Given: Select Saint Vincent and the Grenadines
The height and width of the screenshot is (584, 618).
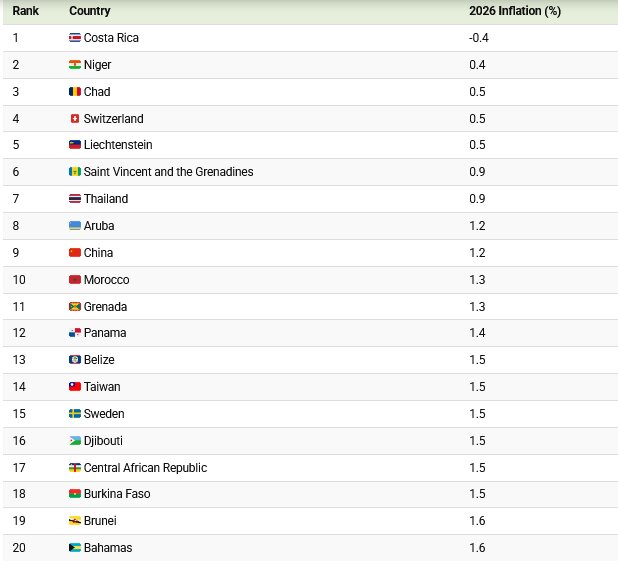Looking at the screenshot, I should (x=168, y=172).
